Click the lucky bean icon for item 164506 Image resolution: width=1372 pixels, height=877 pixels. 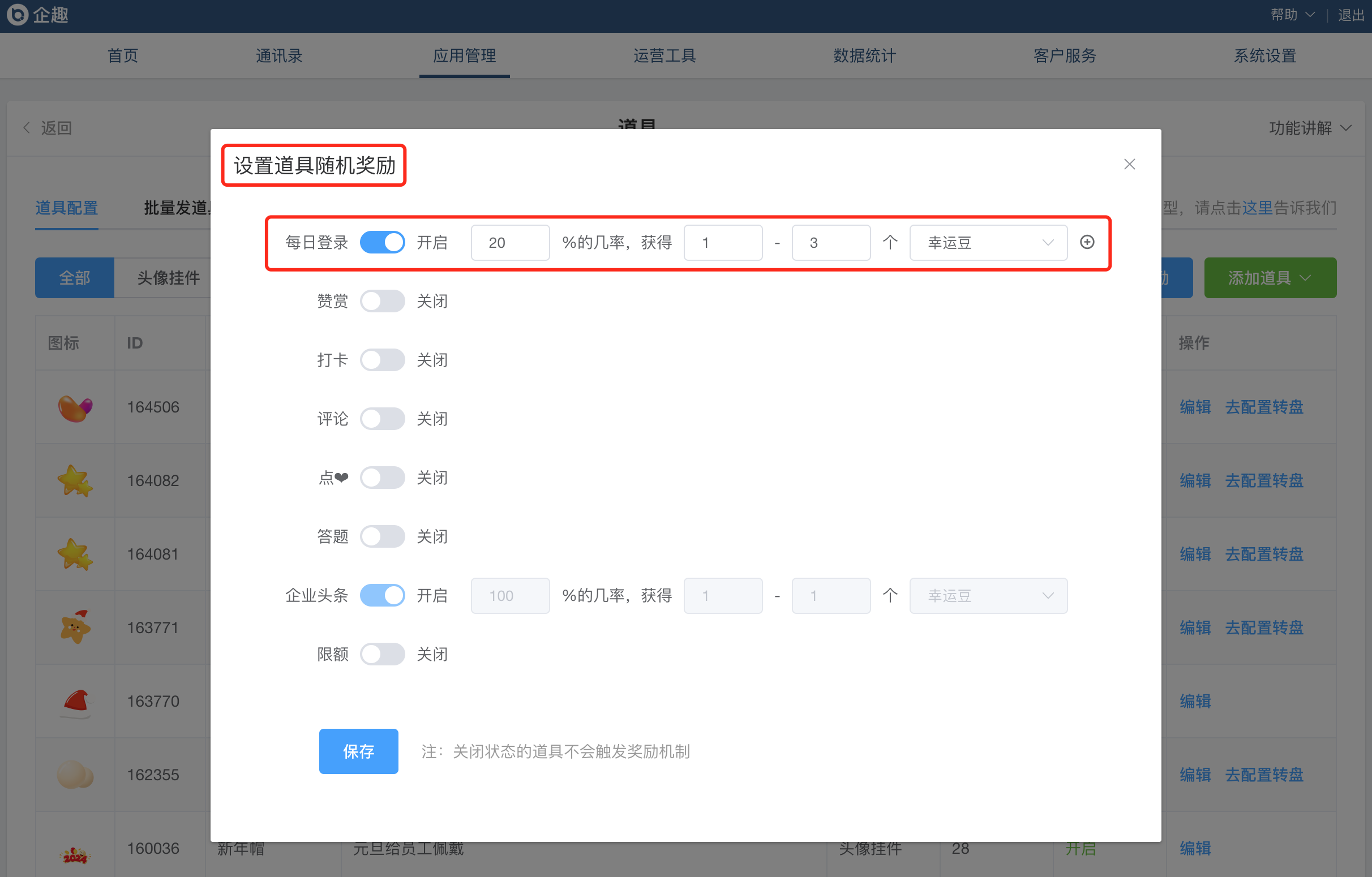75,408
